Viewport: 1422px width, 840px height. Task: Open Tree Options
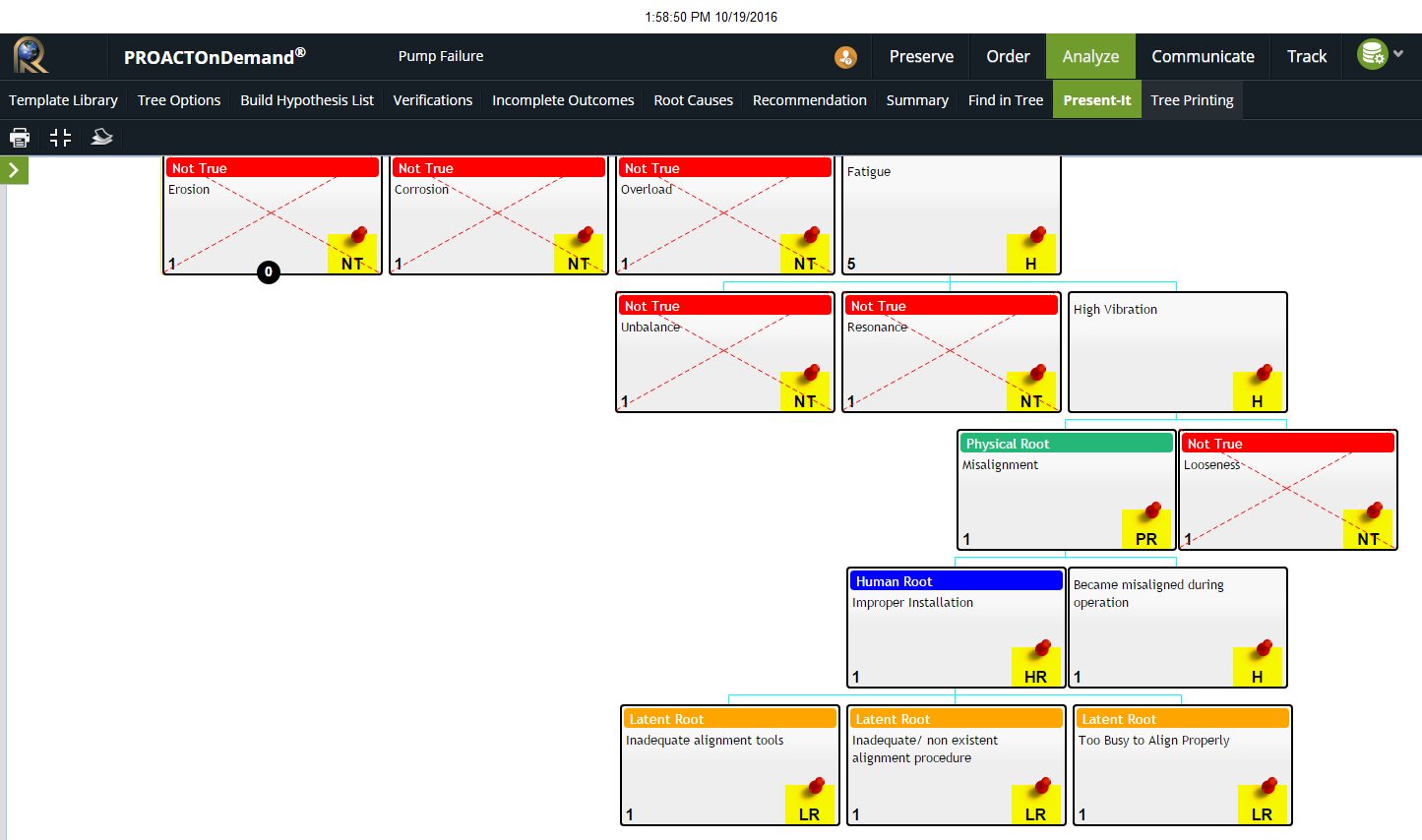179,100
